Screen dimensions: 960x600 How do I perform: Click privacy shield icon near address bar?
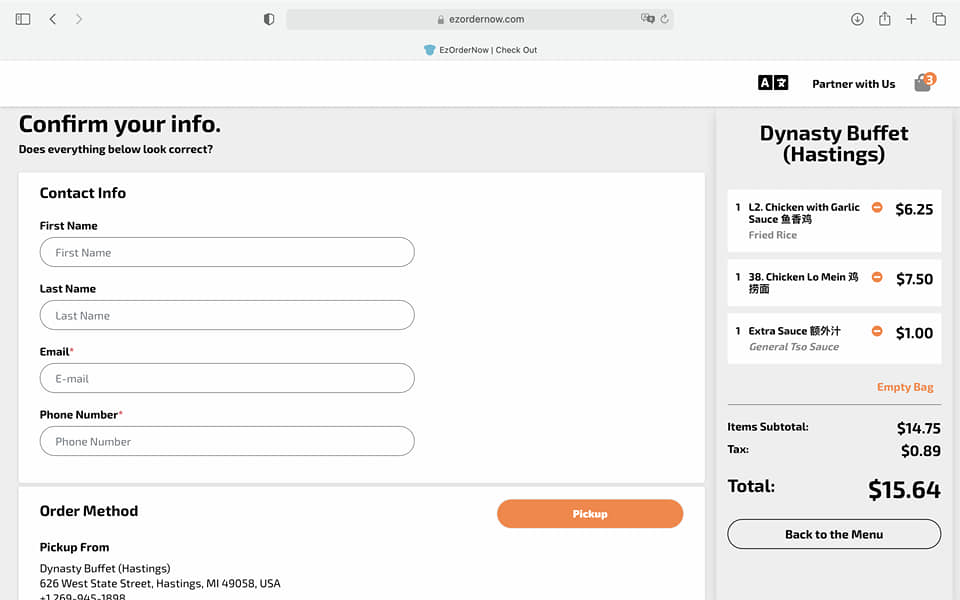coord(268,19)
